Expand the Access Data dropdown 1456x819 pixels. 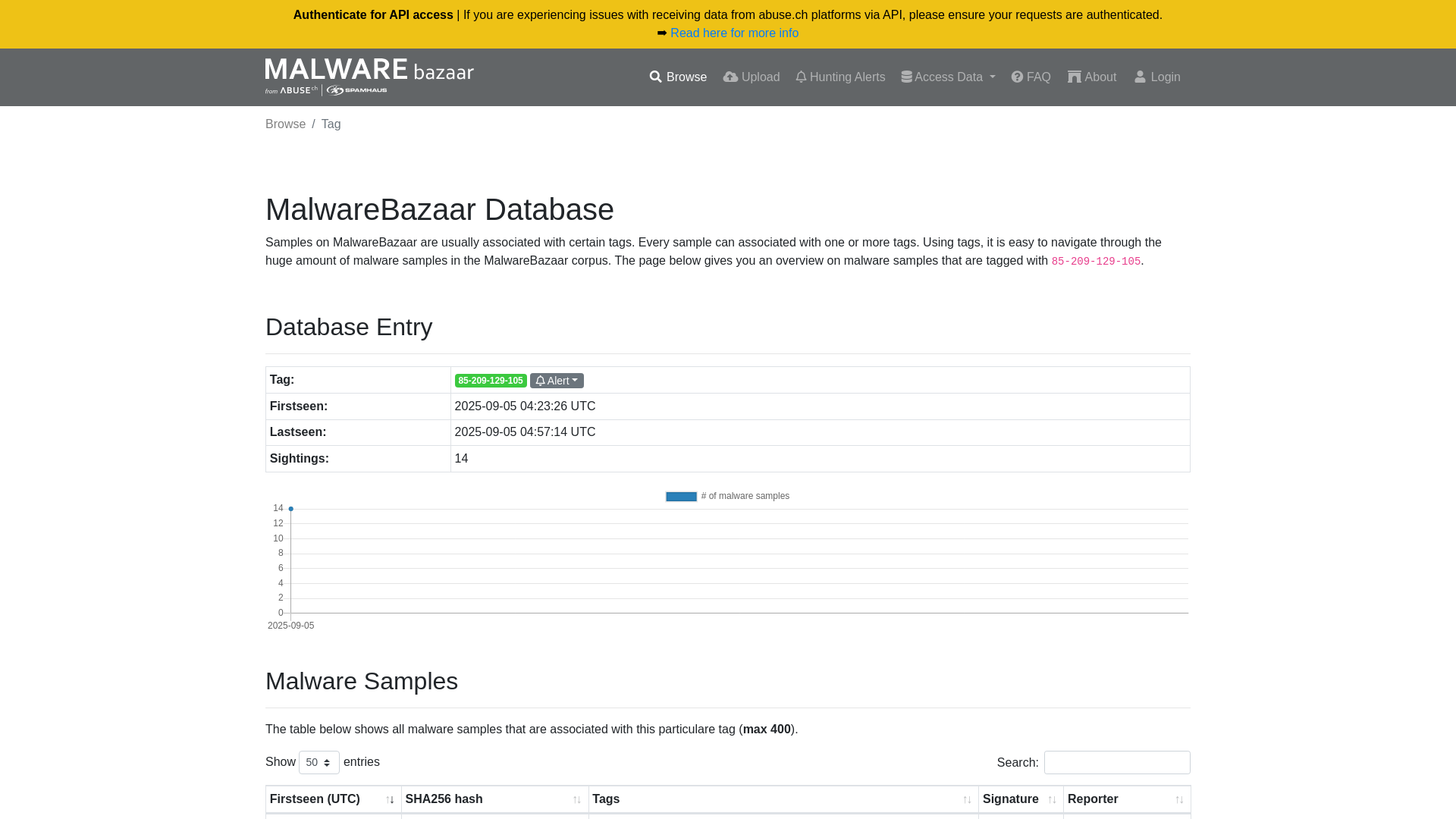[948, 77]
